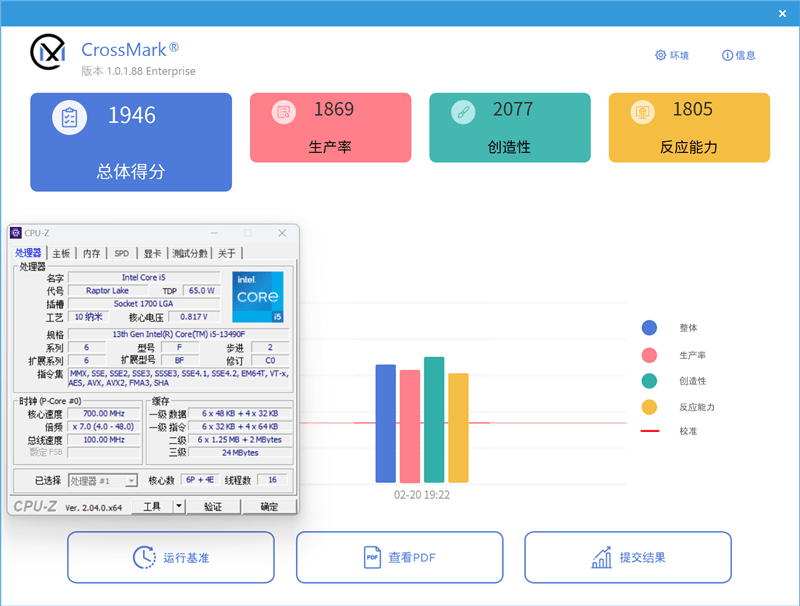Click the 工艺 field showing 10 纳米
The image size is (800, 606).
(x=88, y=317)
